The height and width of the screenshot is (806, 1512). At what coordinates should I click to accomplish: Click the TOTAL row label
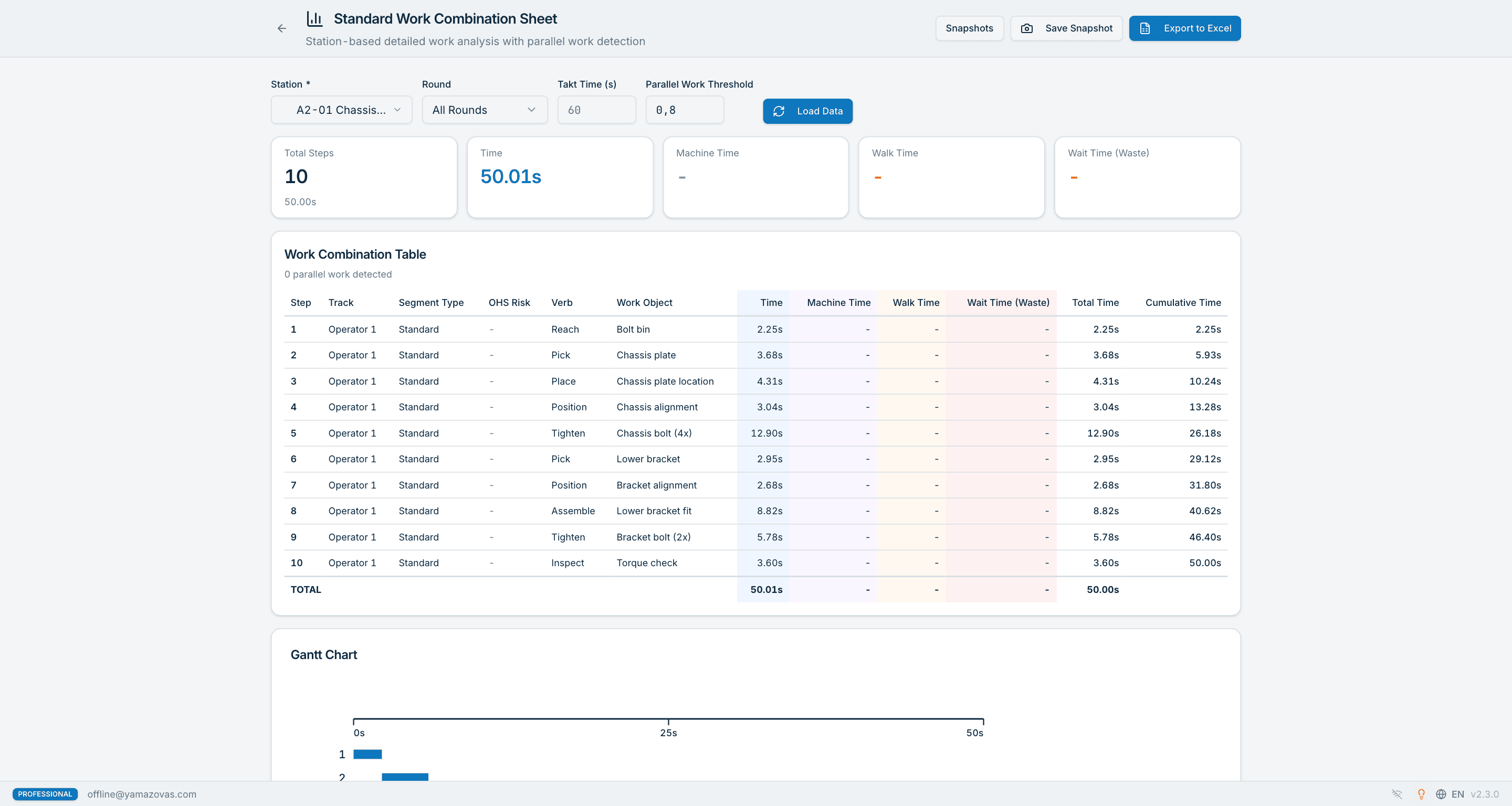pyautogui.click(x=306, y=589)
